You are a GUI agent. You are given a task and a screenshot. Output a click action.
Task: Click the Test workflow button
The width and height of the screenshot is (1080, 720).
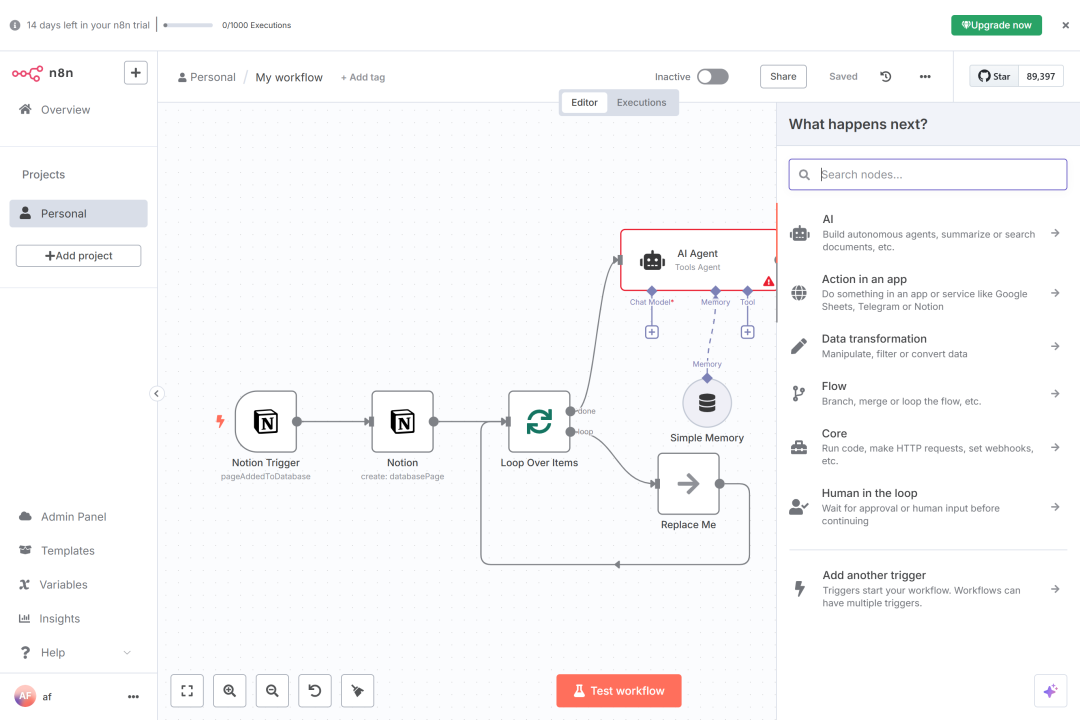click(x=619, y=690)
